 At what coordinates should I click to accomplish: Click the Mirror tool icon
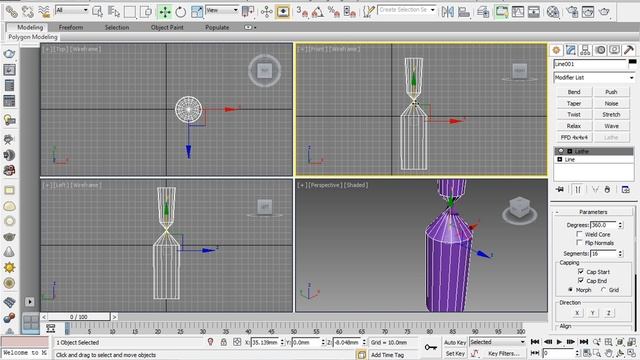click(447, 11)
